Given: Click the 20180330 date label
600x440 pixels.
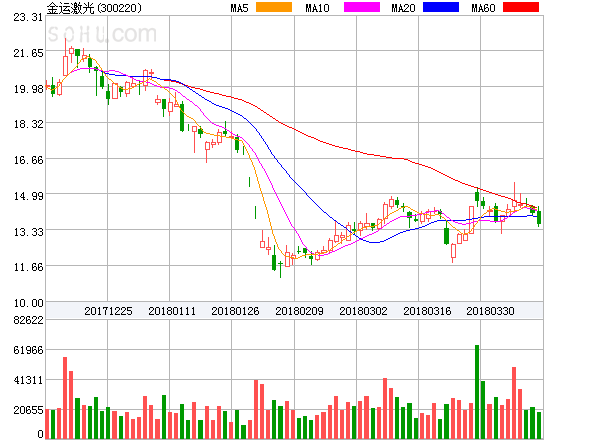Looking at the screenshot, I should pyautogui.click(x=490, y=311).
